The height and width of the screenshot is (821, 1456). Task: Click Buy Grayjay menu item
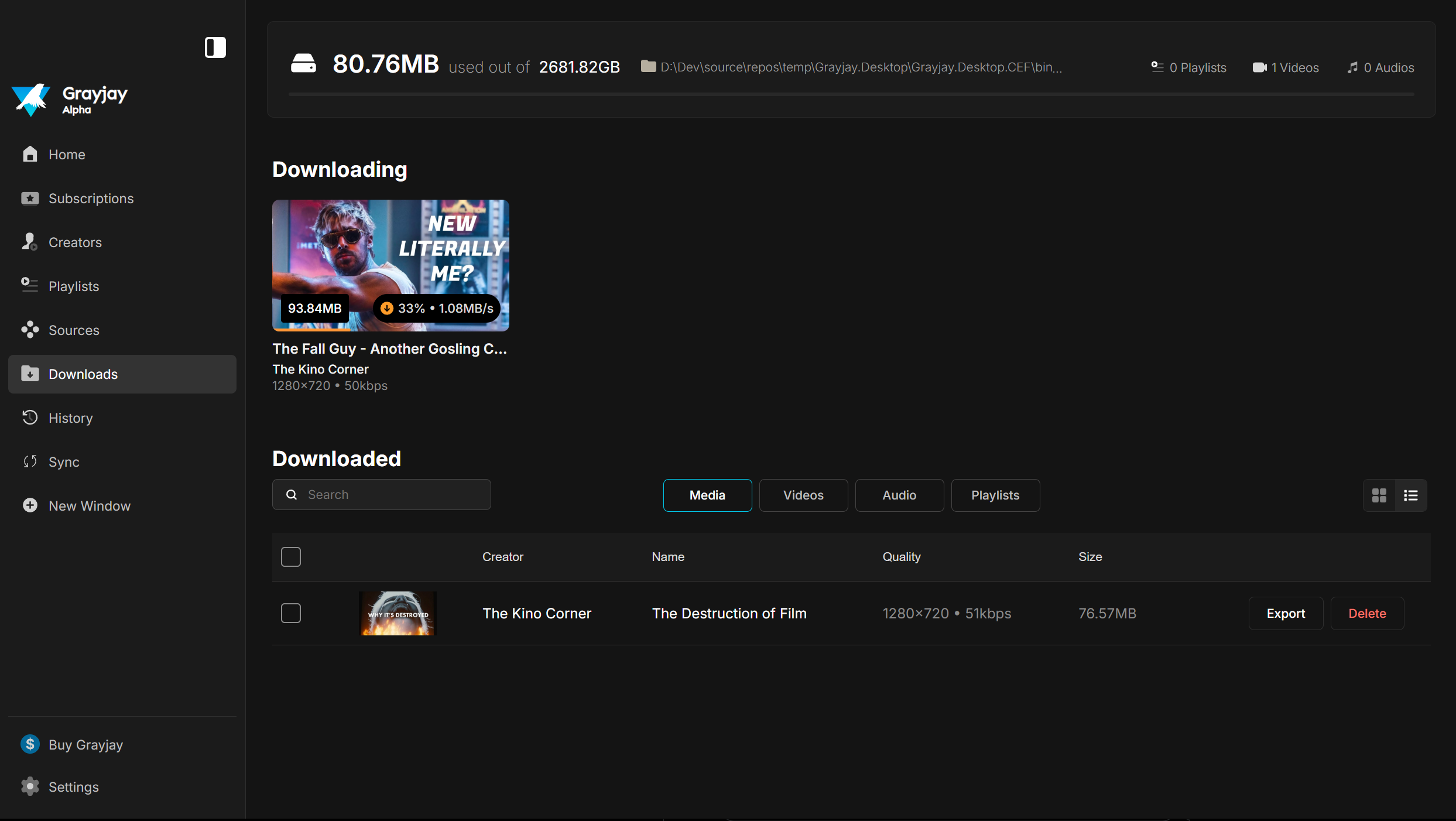(87, 745)
